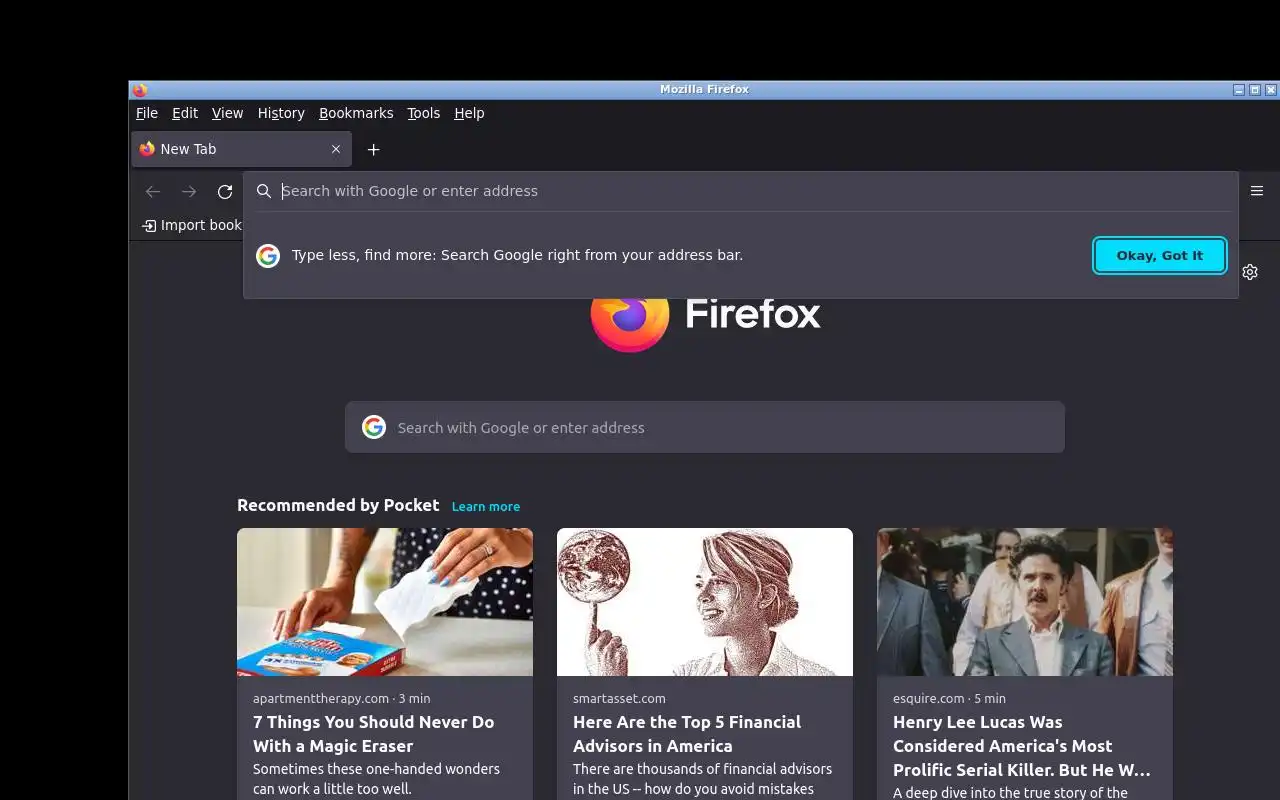
Task: Close the Mozilla Firefox window
Action: [1271, 90]
